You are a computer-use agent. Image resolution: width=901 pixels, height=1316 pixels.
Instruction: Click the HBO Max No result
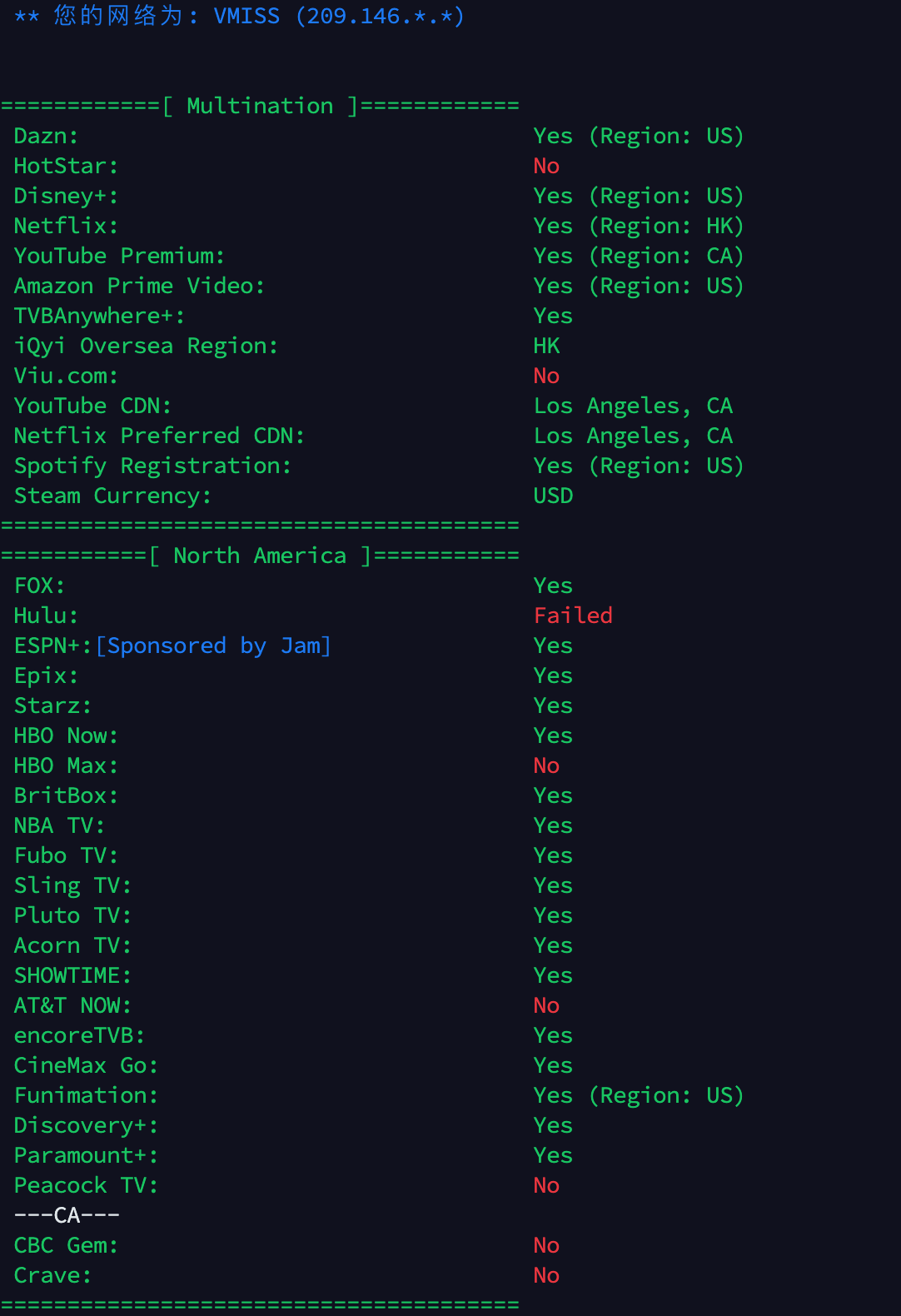546,766
